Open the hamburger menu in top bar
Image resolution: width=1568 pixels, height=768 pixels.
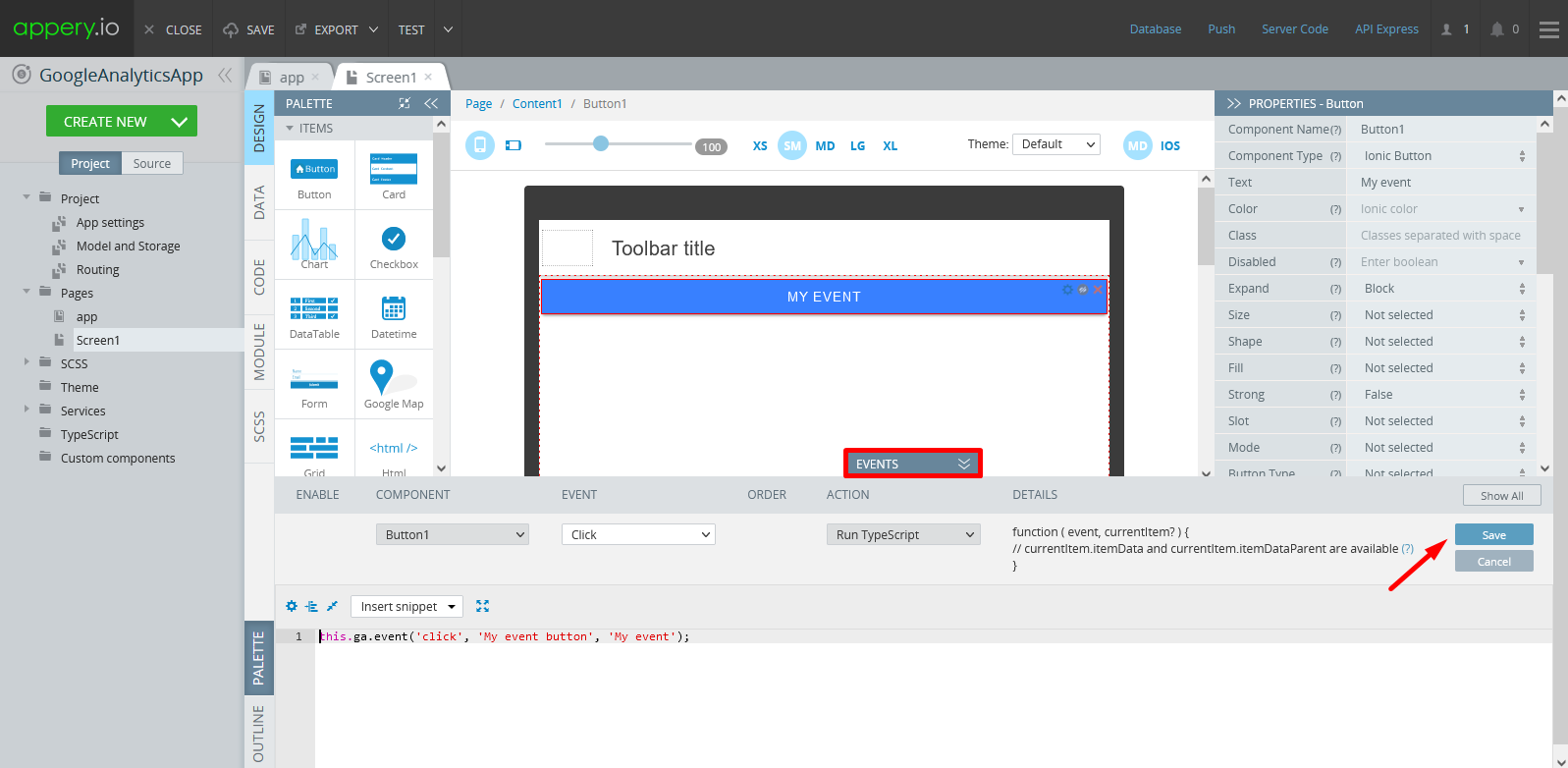(1549, 29)
